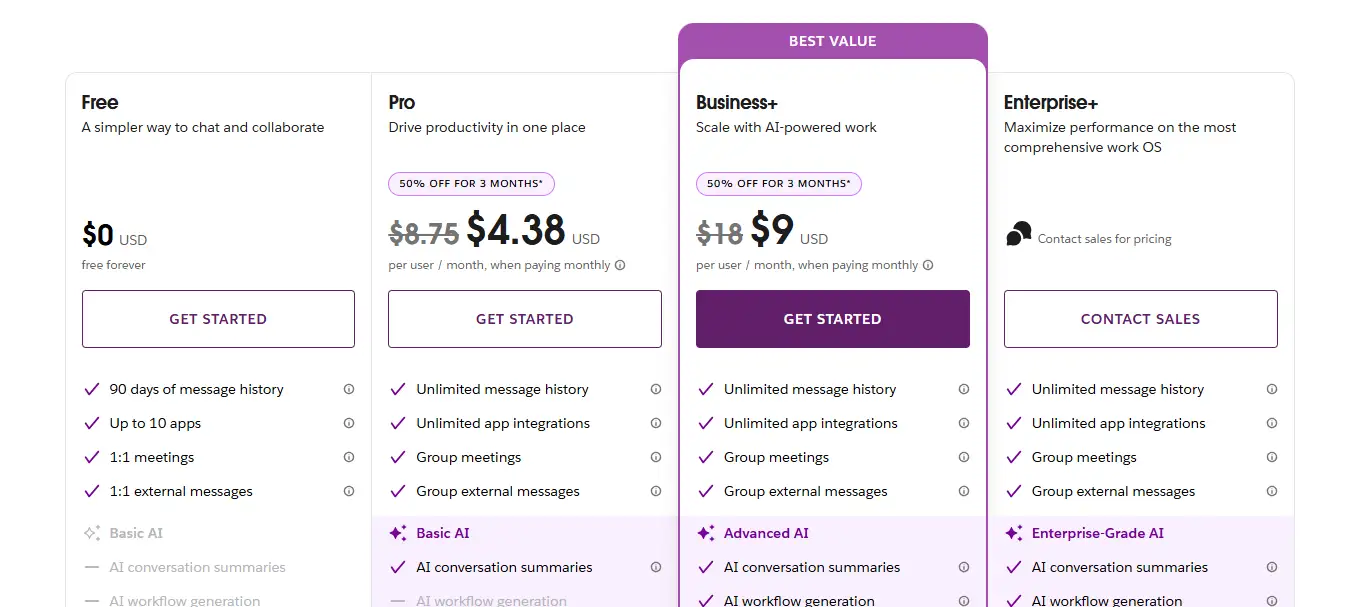Click info icon for Up to 10 apps
1359x607 pixels.
pos(348,423)
